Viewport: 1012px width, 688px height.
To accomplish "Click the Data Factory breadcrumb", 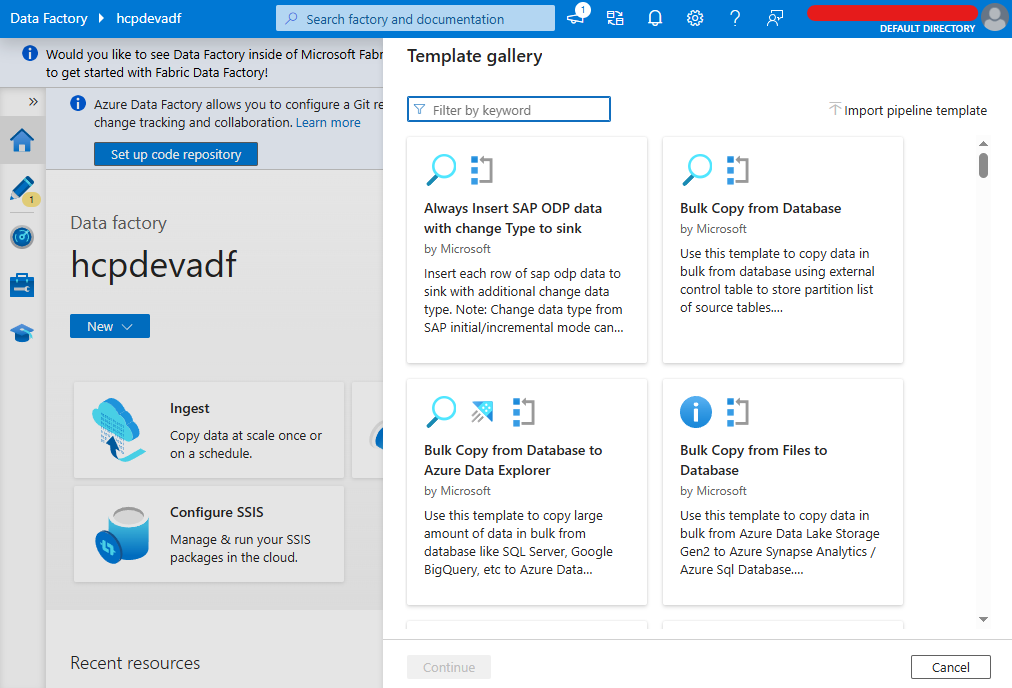I will point(49,18).
